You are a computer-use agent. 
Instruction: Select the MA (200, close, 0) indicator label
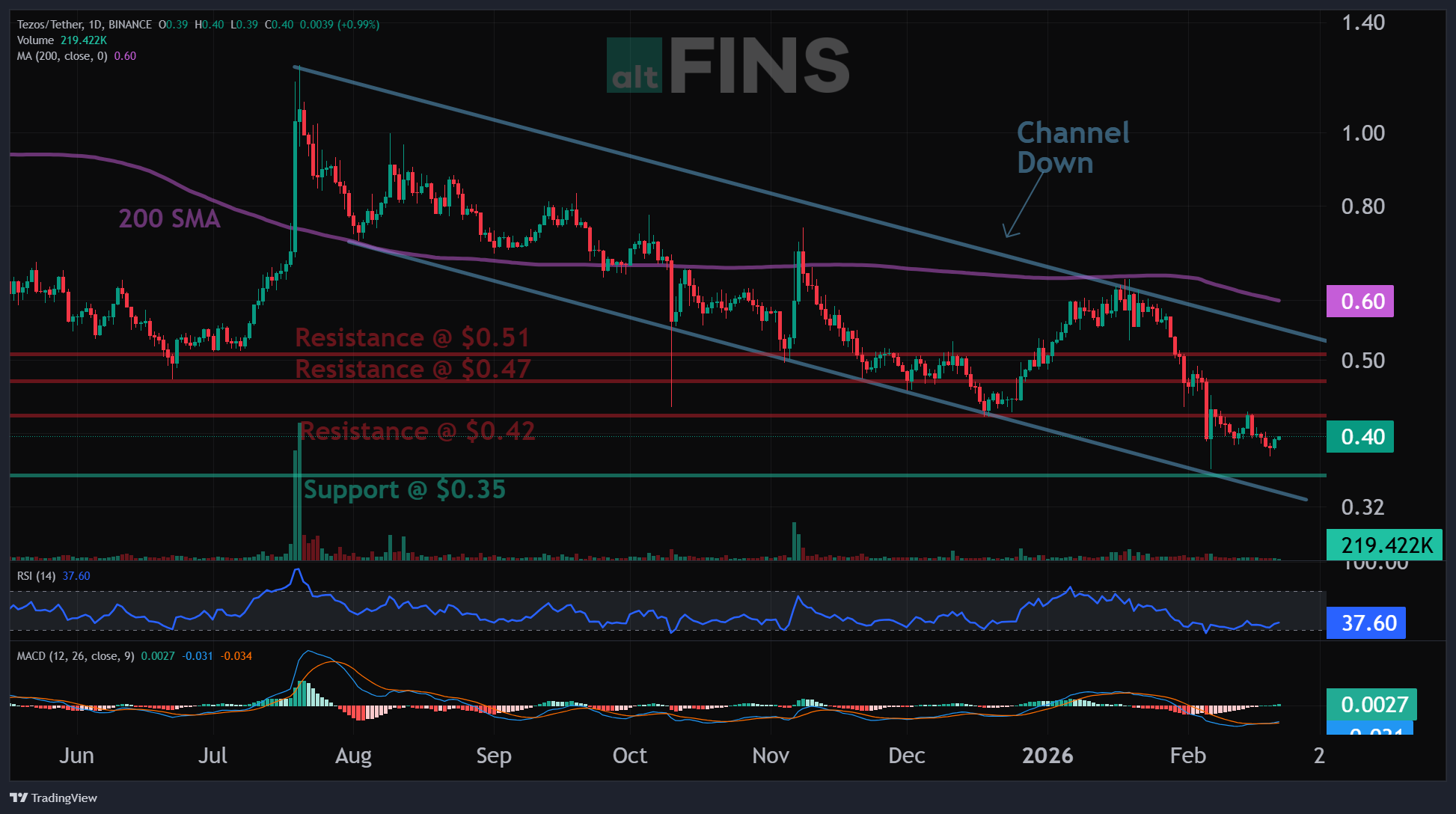(x=62, y=56)
